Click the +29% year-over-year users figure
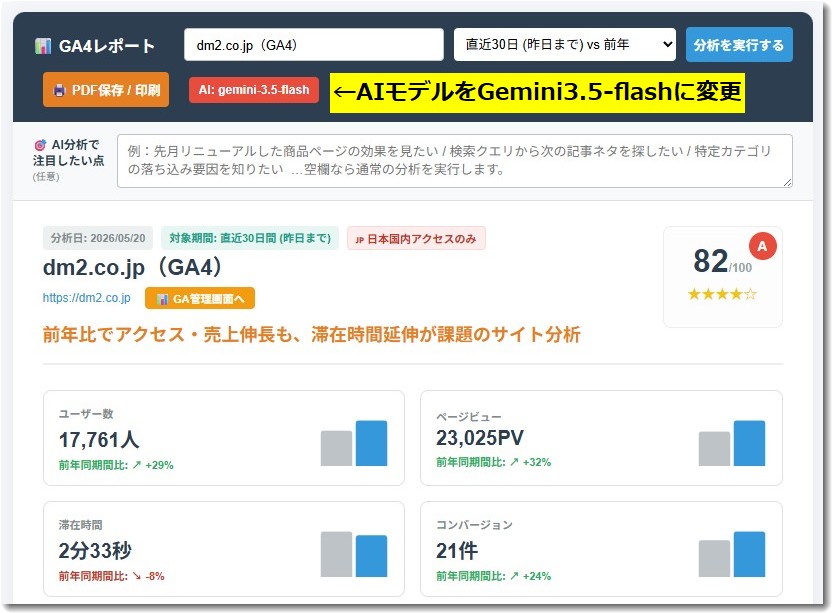This screenshot has width=832, height=613. click(159, 465)
